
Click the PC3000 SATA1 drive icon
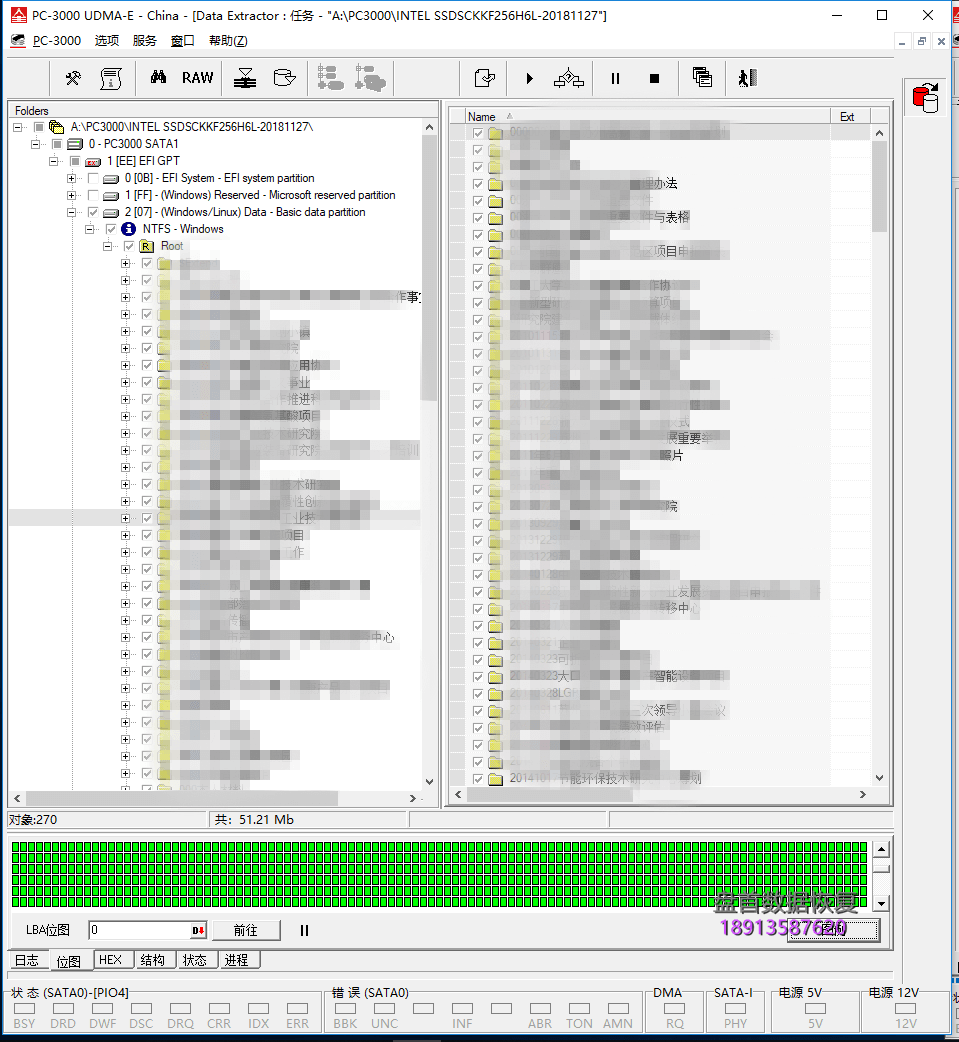tap(75, 144)
